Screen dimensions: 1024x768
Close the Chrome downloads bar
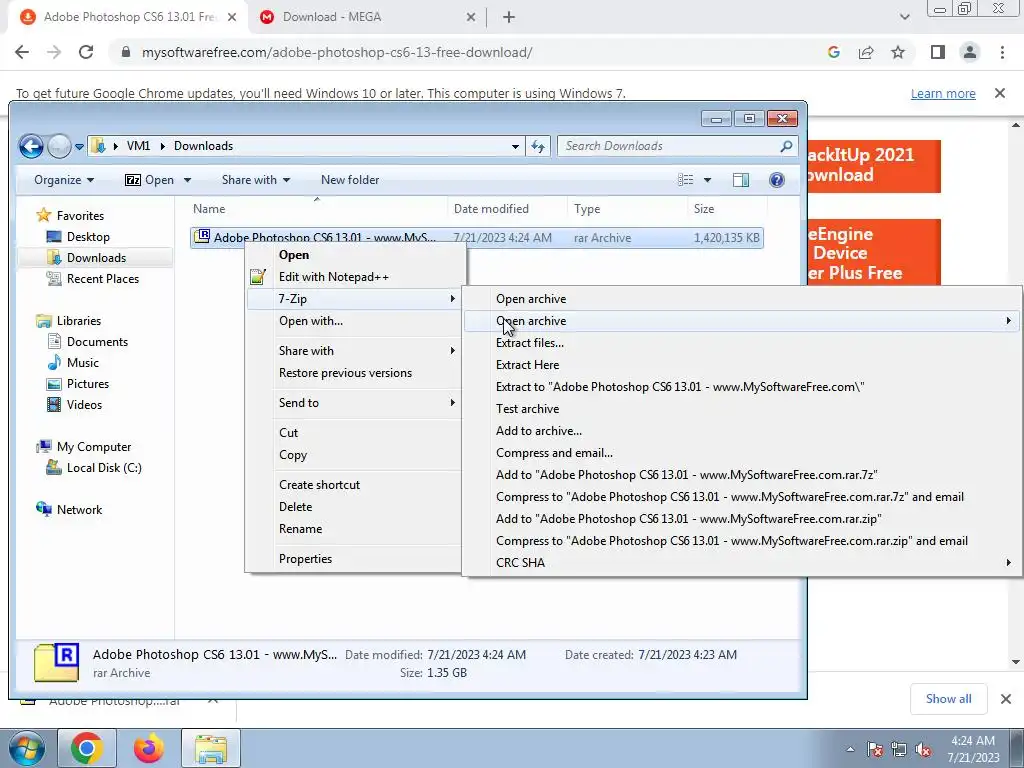pos(1006,699)
